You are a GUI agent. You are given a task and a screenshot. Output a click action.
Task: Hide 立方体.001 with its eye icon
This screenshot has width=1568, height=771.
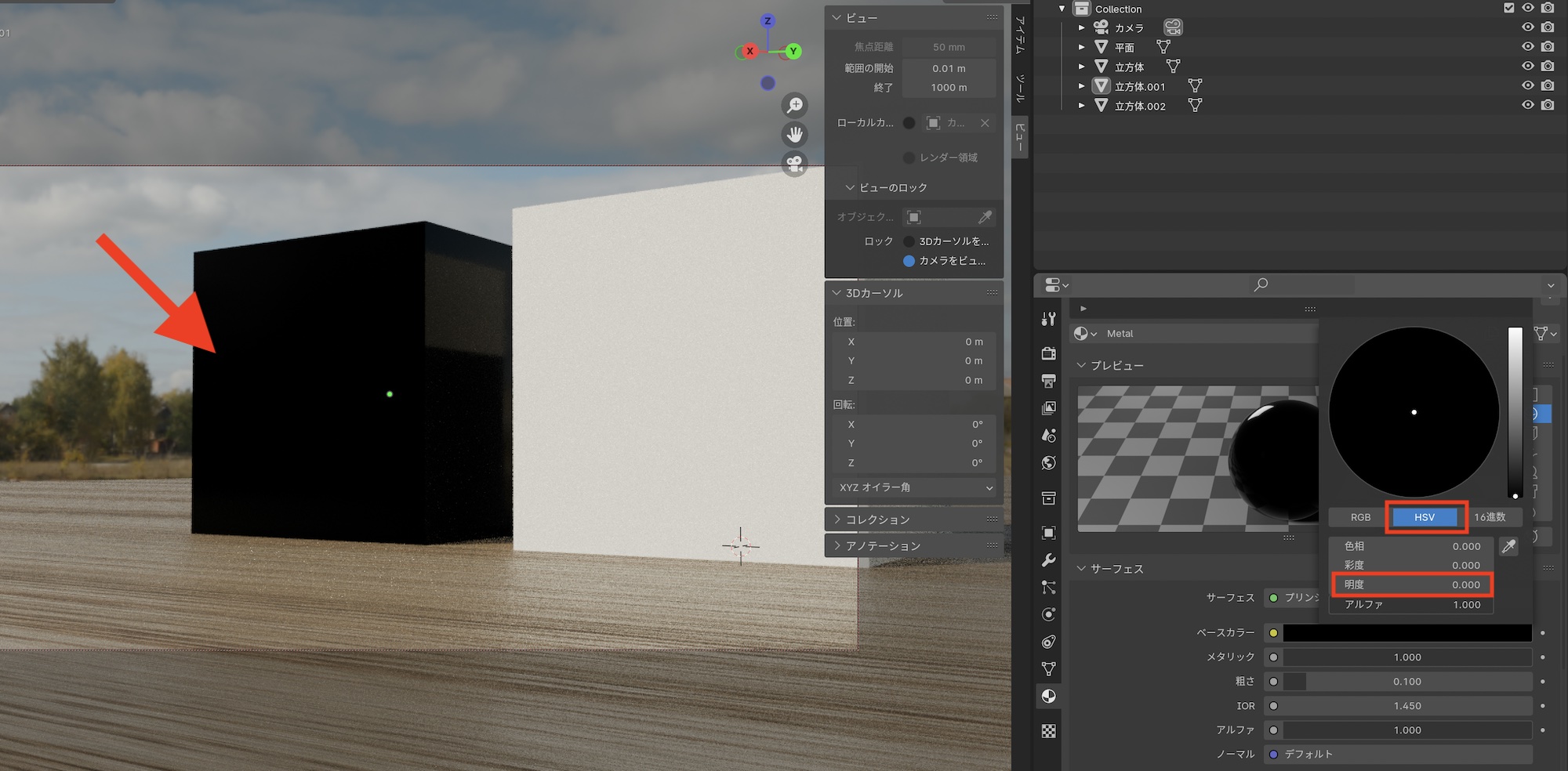pyautogui.click(x=1527, y=85)
